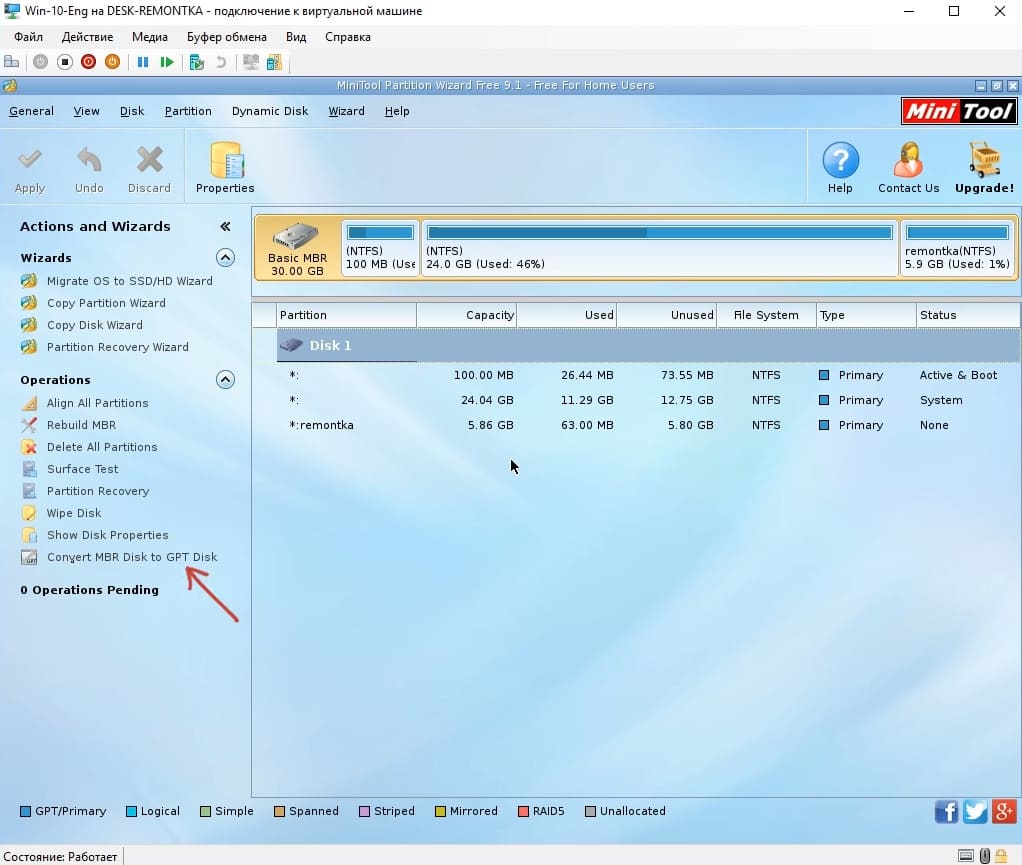Click the orange Save state icon in VM toolbar
This screenshot has width=1022, height=865.
[113, 62]
